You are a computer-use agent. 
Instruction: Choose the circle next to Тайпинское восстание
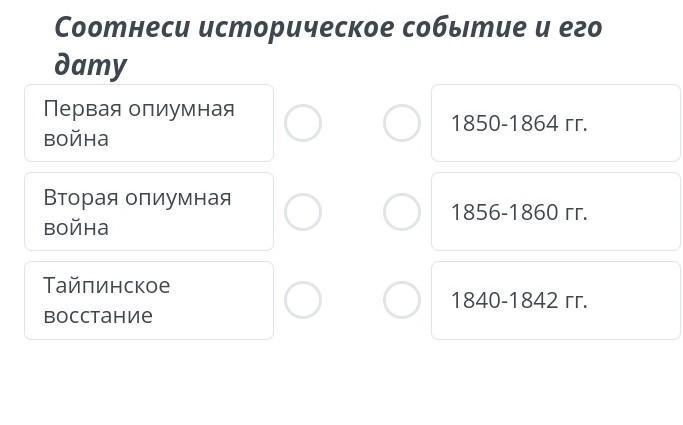point(303,300)
